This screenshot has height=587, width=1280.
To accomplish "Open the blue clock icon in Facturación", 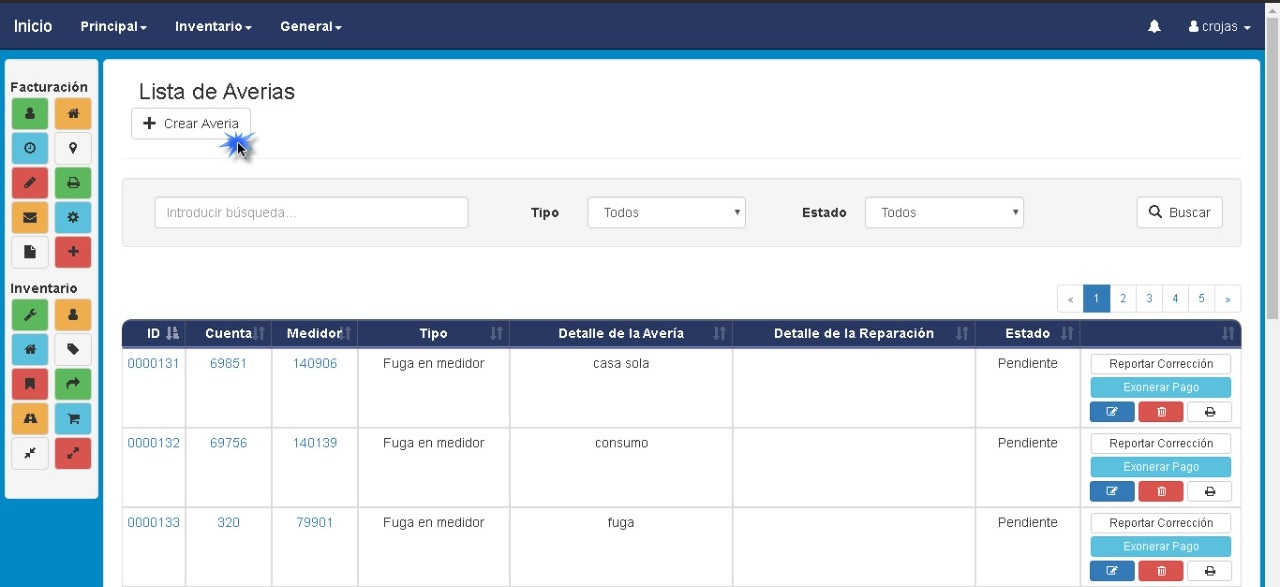I will coord(30,148).
